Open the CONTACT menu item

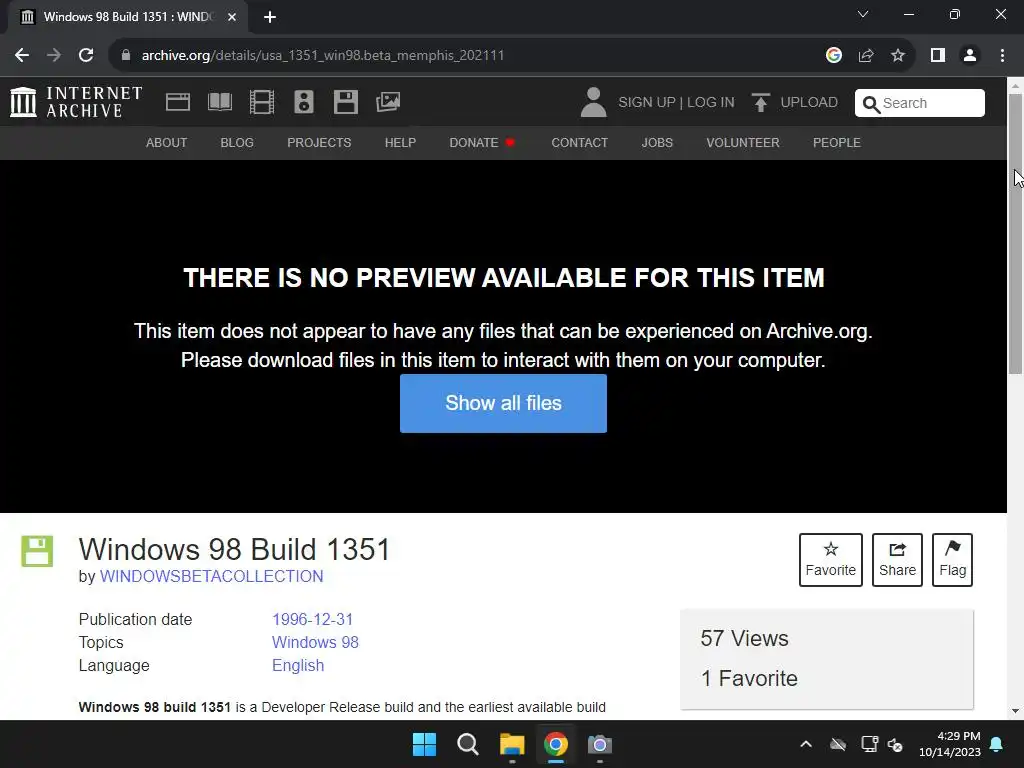579,142
